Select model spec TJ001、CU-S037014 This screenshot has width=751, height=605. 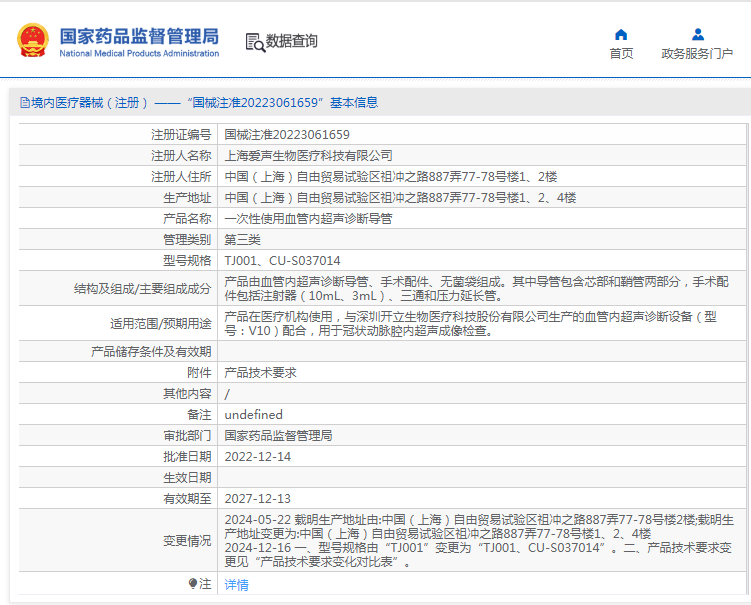[283, 261]
